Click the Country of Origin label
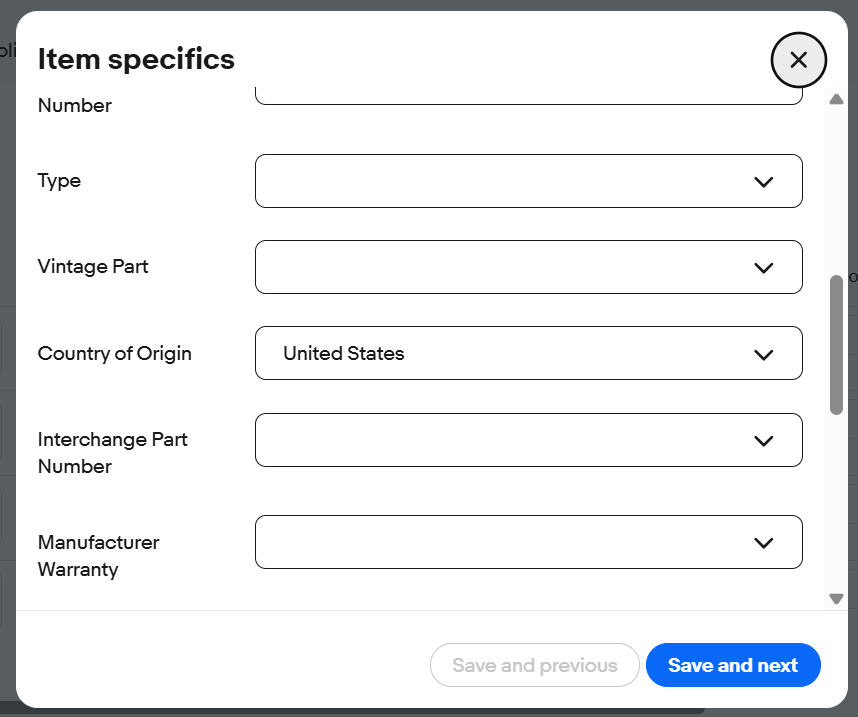The width and height of the screenshot is (858, 717). [115, 353]
